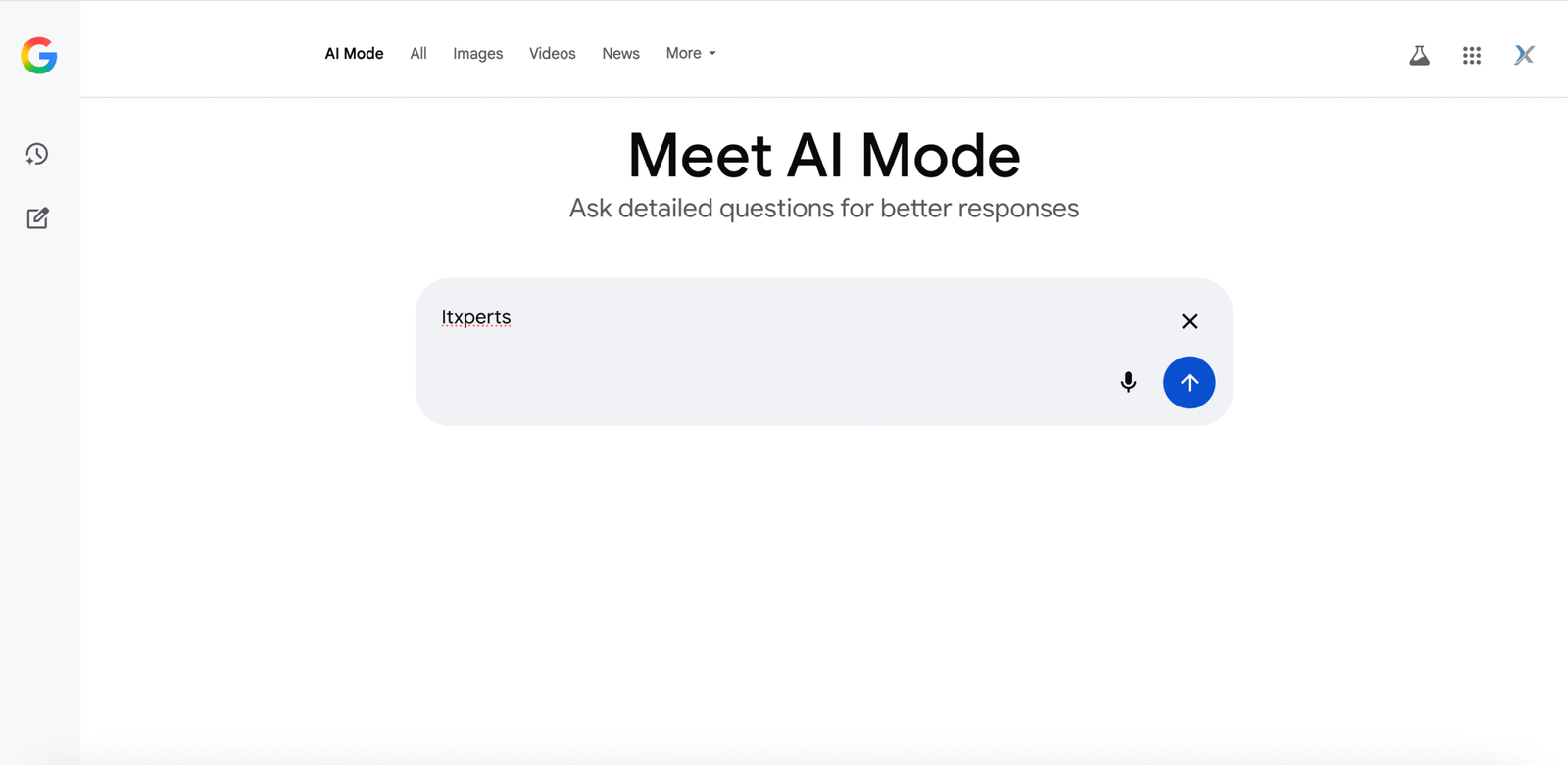Stay on the AI Mode tab
The image size is (1568, 765).
pyautogui.click(x=353, y=53)
